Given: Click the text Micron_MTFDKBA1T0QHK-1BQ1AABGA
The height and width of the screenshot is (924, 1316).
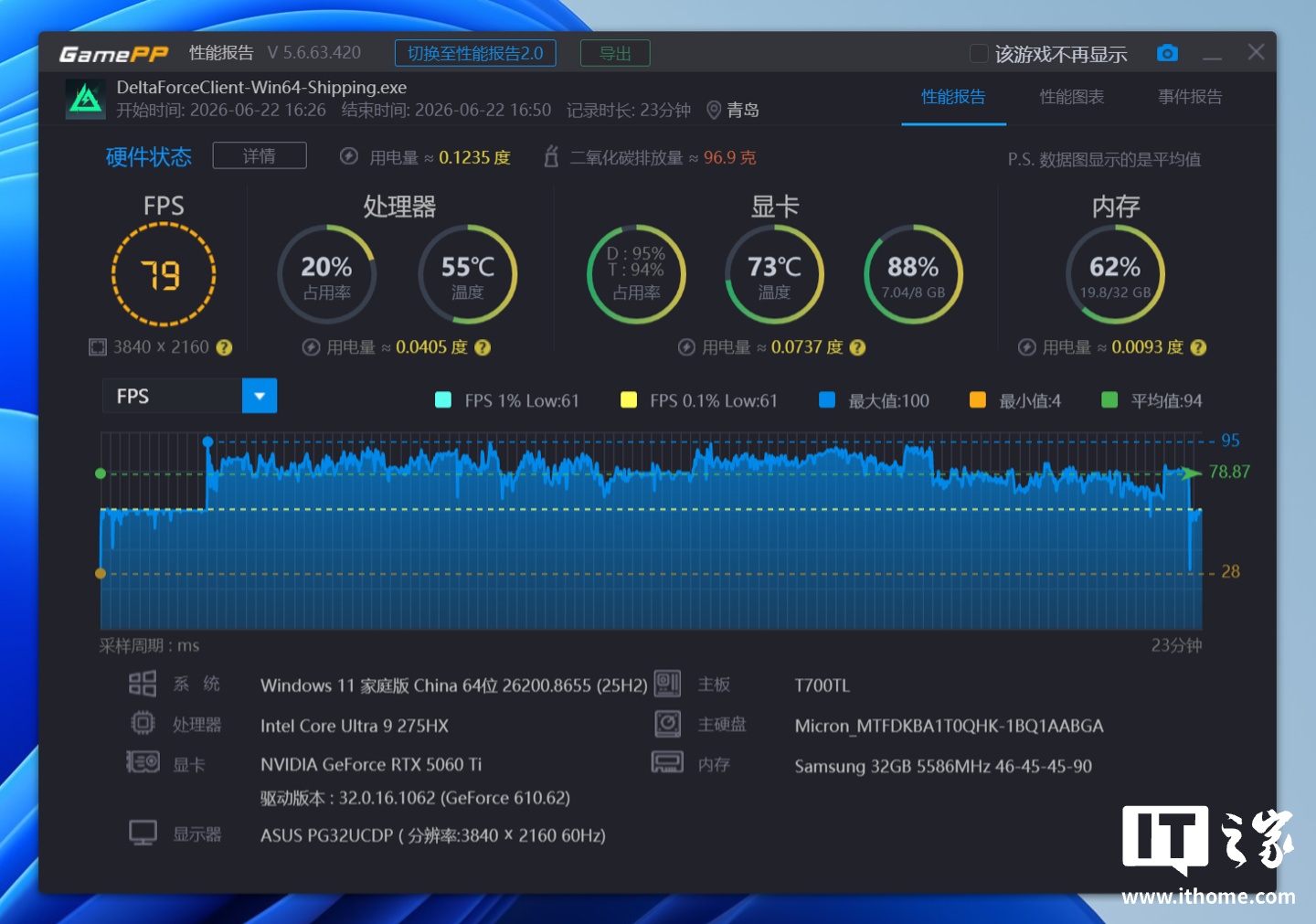Looking at the screenshot, I should (950, 726).
